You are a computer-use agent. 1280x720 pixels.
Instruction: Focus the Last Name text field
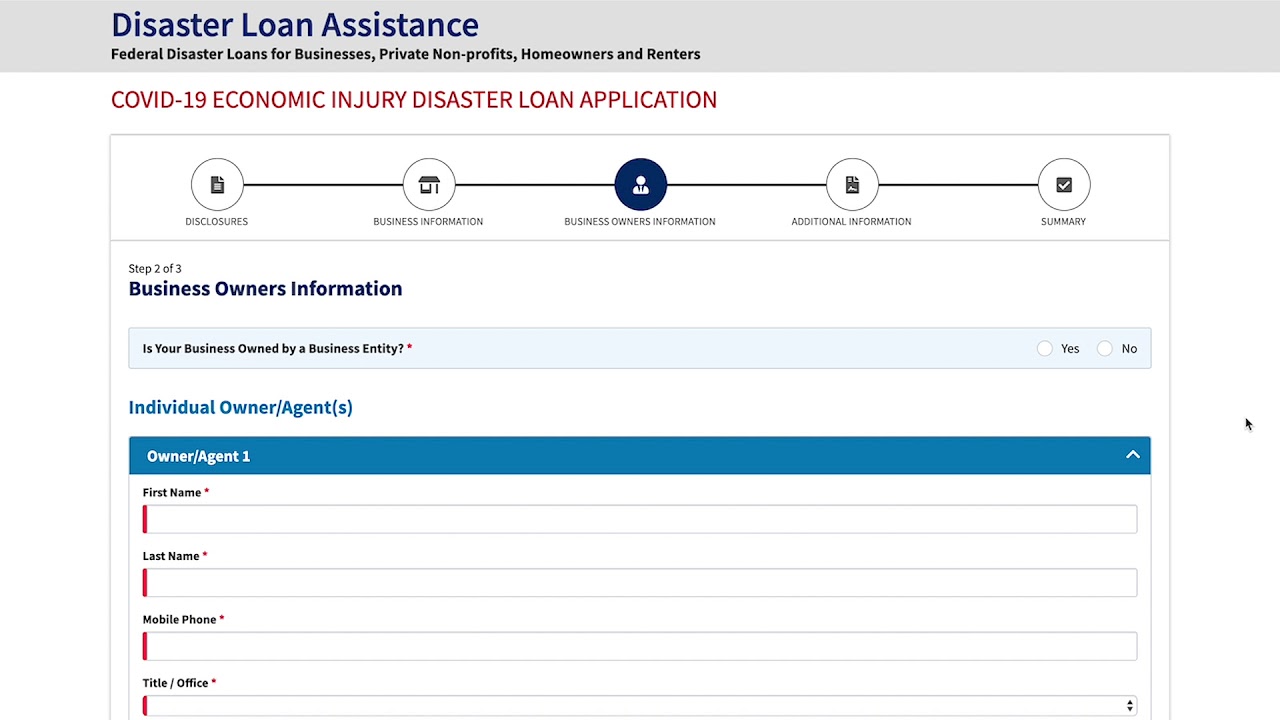coord(640,582)
